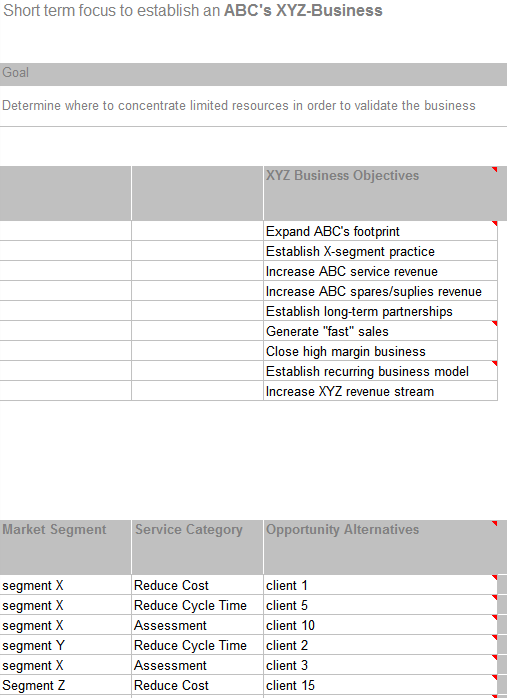Select the 'Determine where to concentrate limited resources' cell
Screen dimensions: 507x698
(253, 106)
